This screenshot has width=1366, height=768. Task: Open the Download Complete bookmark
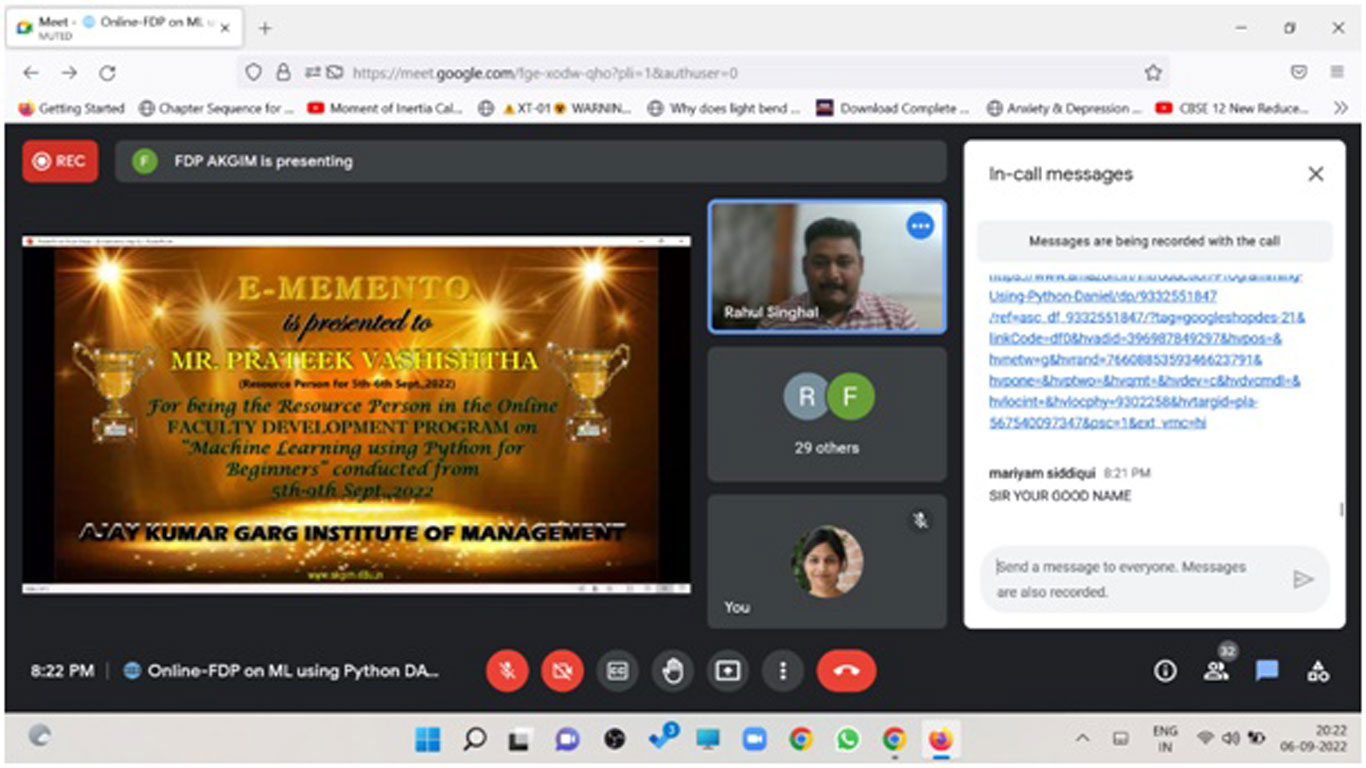893,108
